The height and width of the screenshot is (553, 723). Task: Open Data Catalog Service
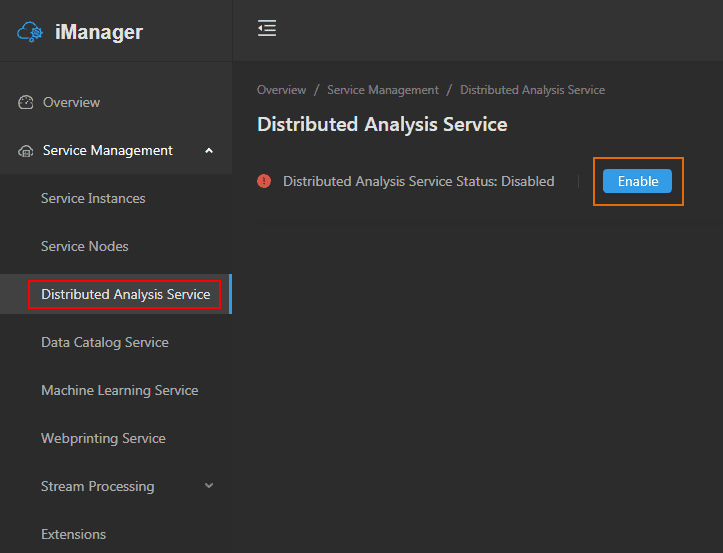[105, 342]
